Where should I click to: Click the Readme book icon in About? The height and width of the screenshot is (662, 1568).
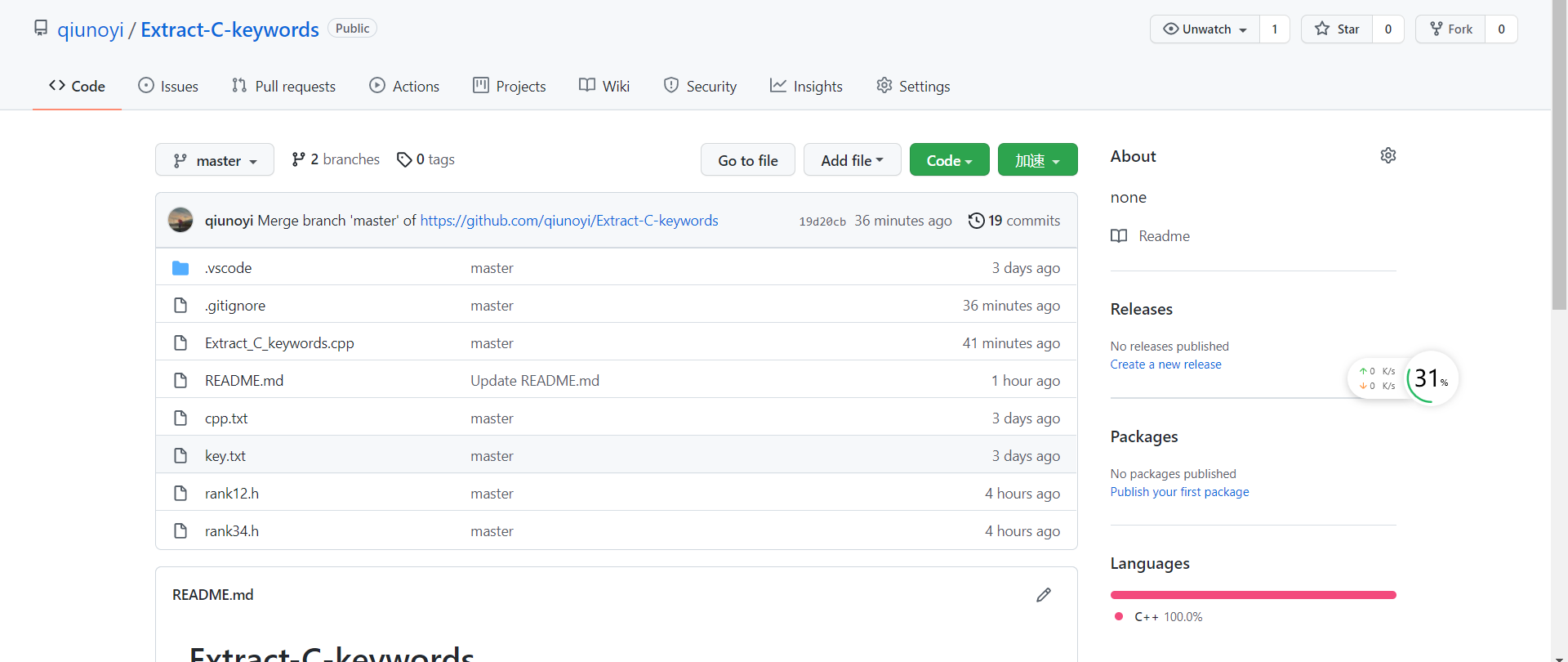point(1119,236)
